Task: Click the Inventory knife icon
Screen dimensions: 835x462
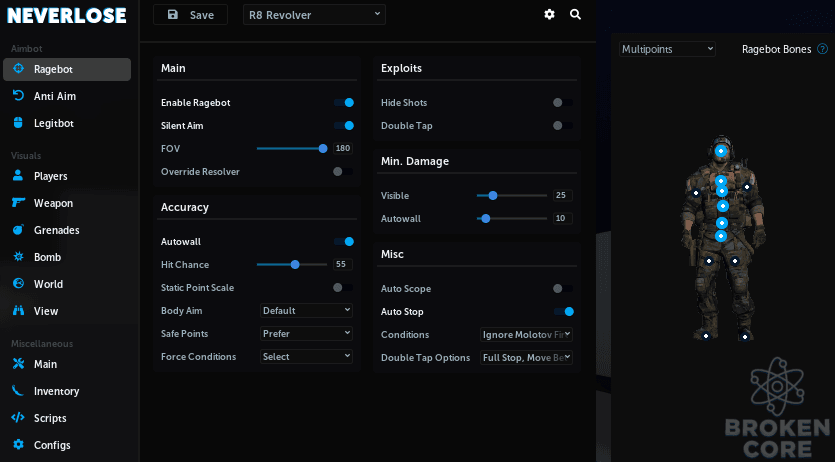Action: tap(19, 391)
